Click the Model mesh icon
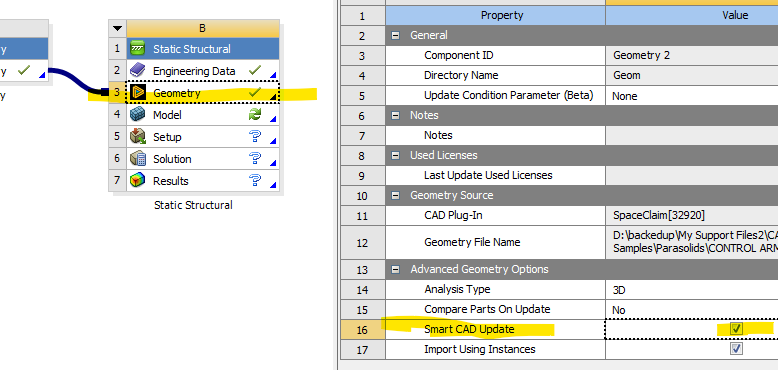Image resolution: width=778 pixels, height=370 pixels. [137, 115]
